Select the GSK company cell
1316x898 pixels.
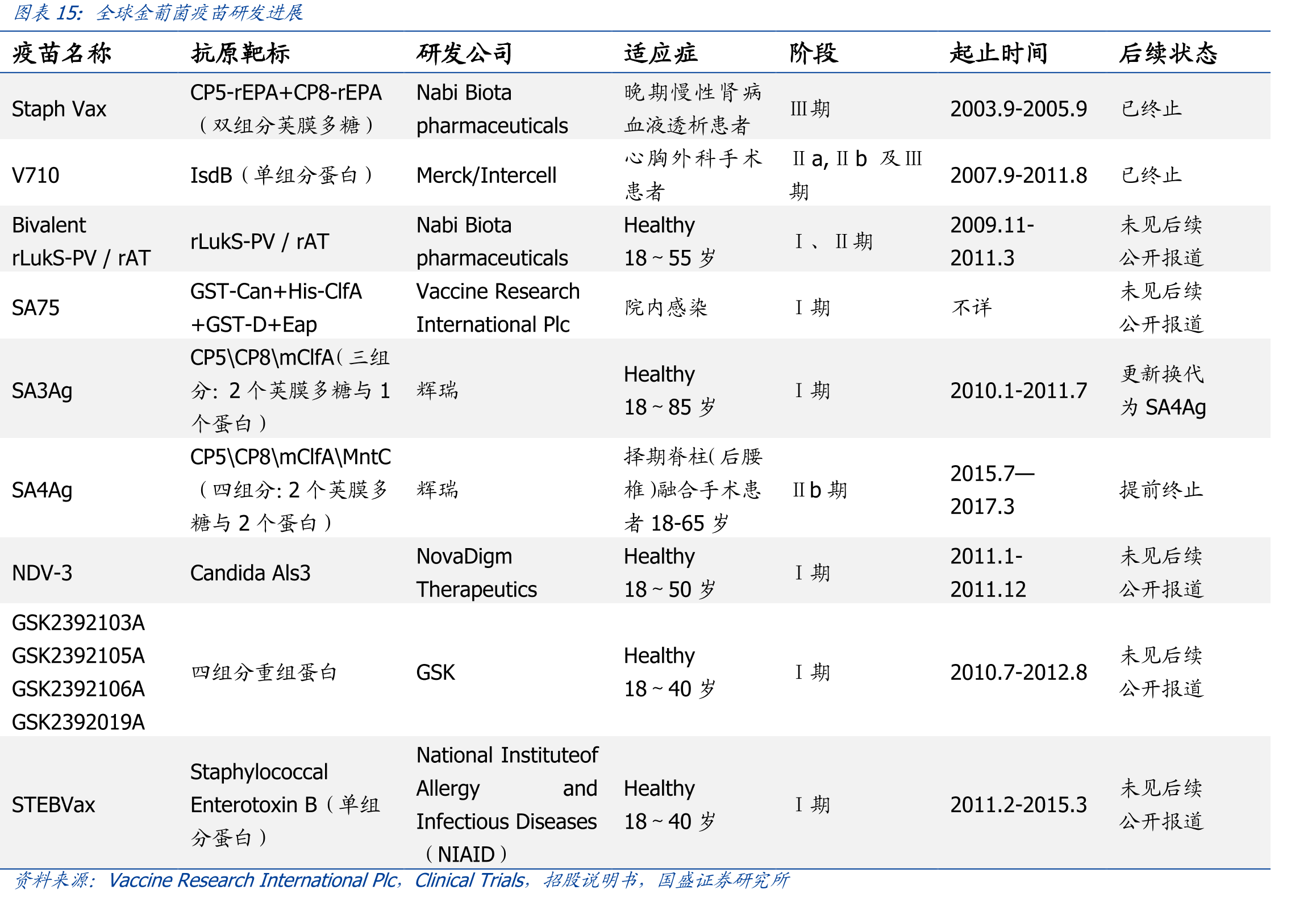tap(436, 673)
